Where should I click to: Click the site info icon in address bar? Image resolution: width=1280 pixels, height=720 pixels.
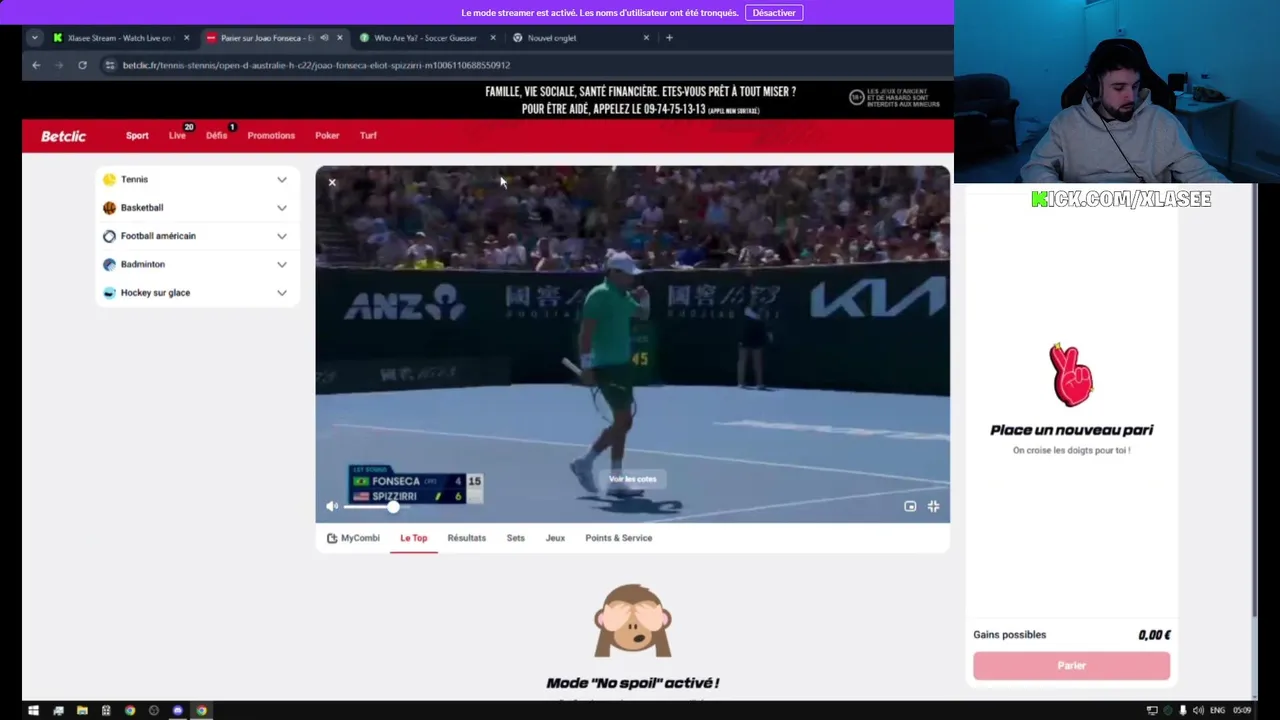[110, 65]
